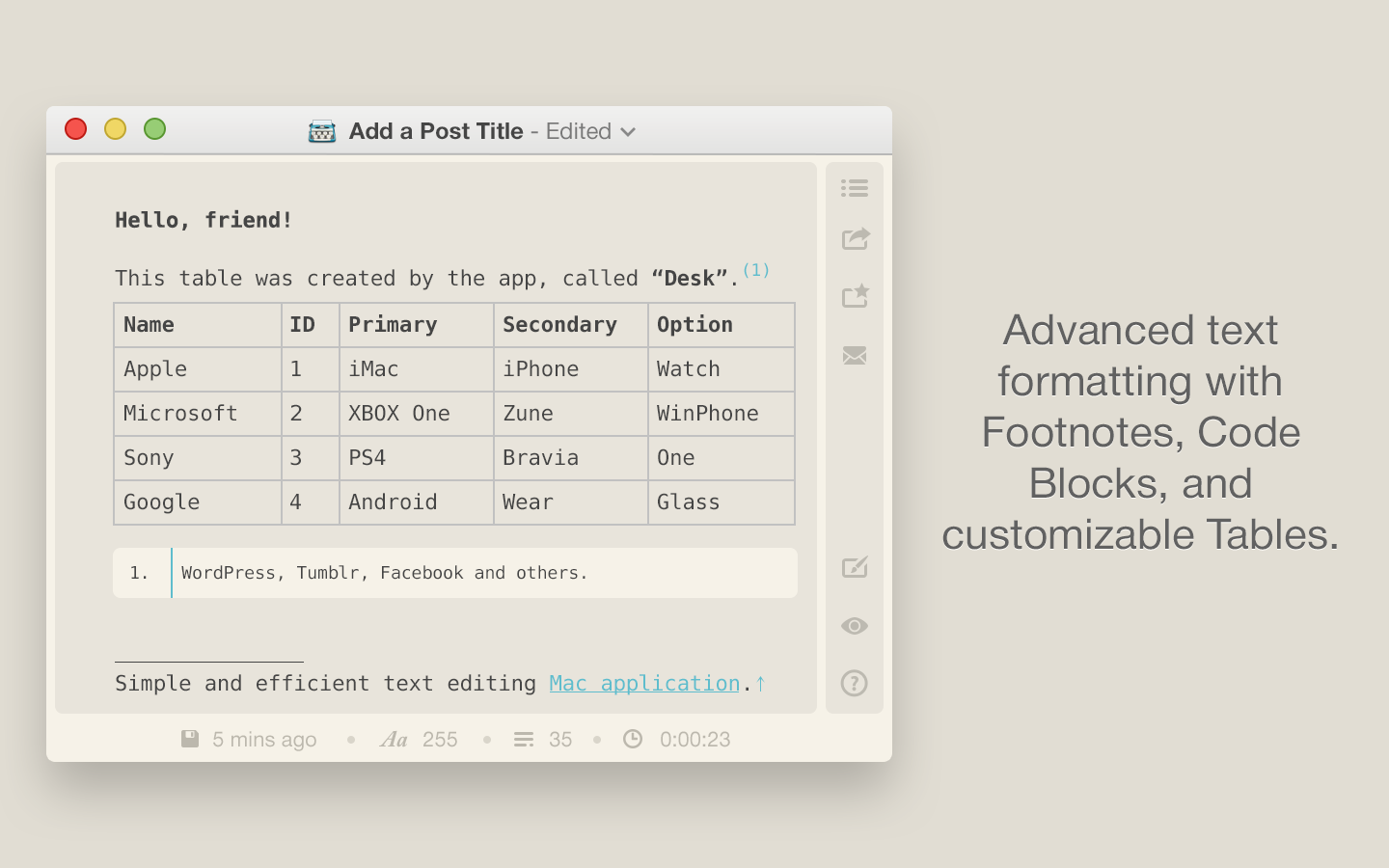Click the Google table cell
Viewport: 1389px width, 868px height.
(x=198, y=502)
